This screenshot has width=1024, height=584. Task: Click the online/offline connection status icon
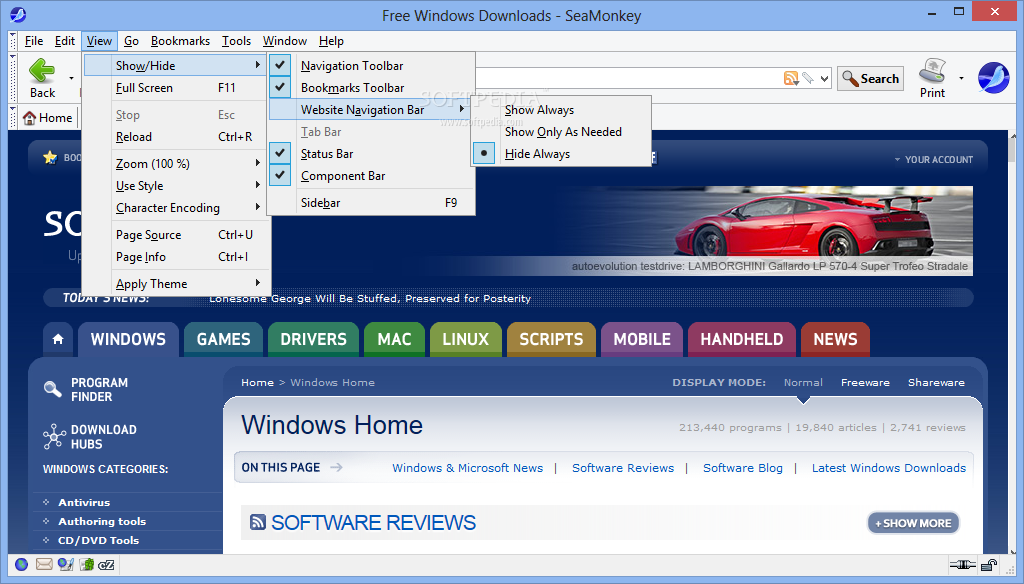(x=963, y=564)
